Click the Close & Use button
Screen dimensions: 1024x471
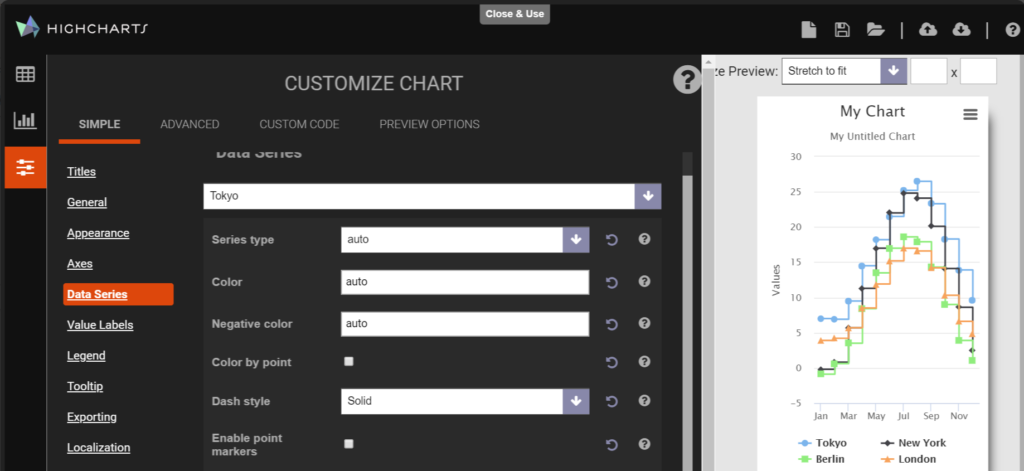pyautogui.click(x=515, y=14)
